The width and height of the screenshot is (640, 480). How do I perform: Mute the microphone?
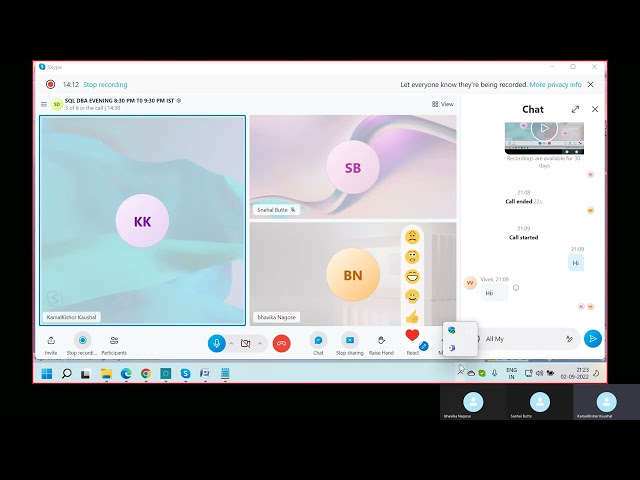pos(217,343)
